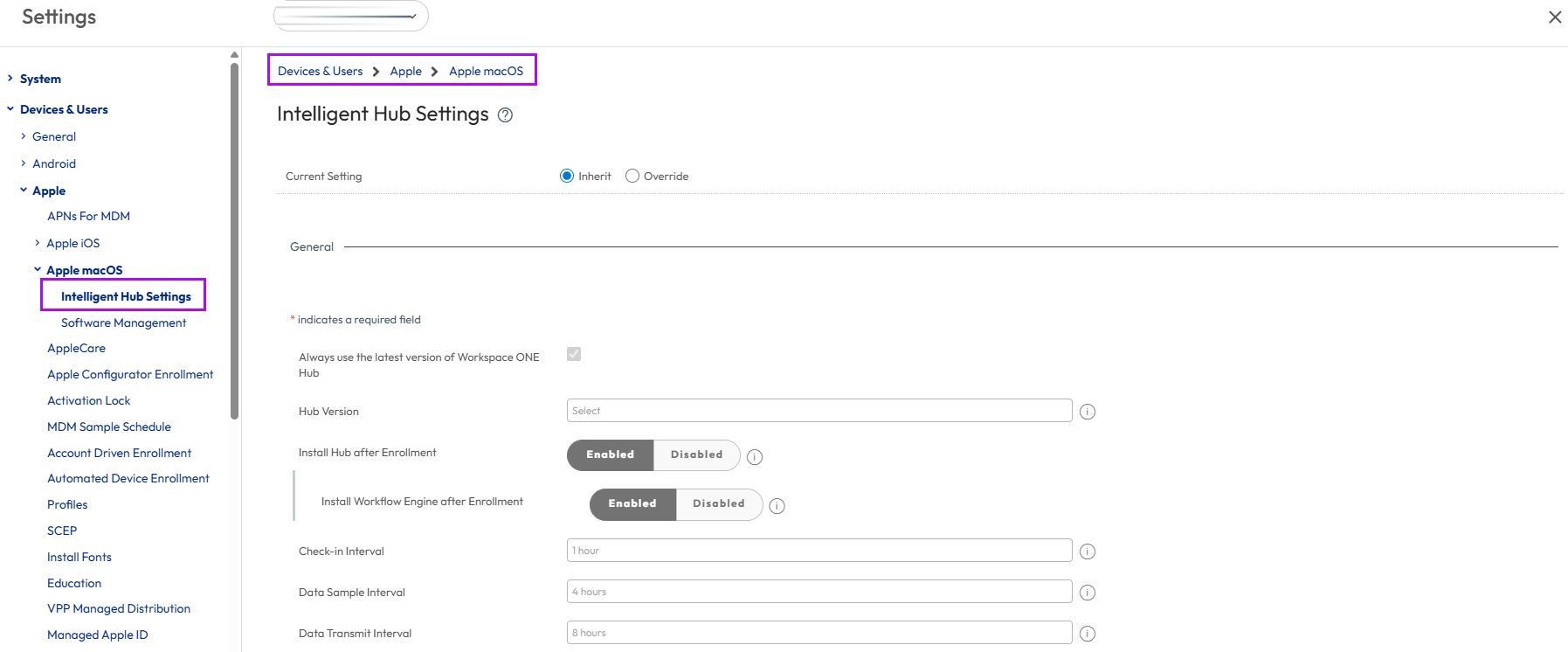Image resolution: width=1568 pixels, height=652 pixels.
Task: Toggle Always use latest Workspace ONE Hub checkbox
Action: (x=574, y=354)
